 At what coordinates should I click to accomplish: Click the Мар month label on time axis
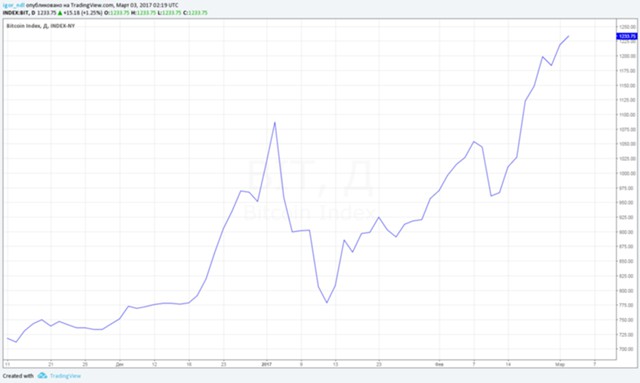point(560,364)
